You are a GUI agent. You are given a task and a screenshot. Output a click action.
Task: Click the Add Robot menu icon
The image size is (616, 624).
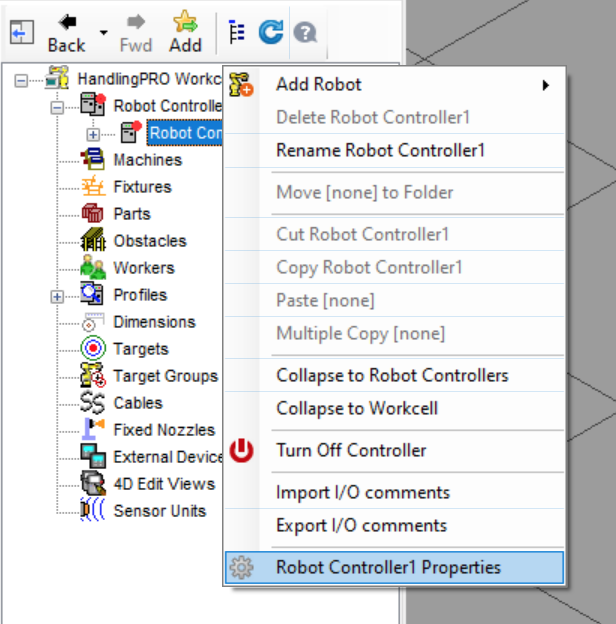point(241,84)
